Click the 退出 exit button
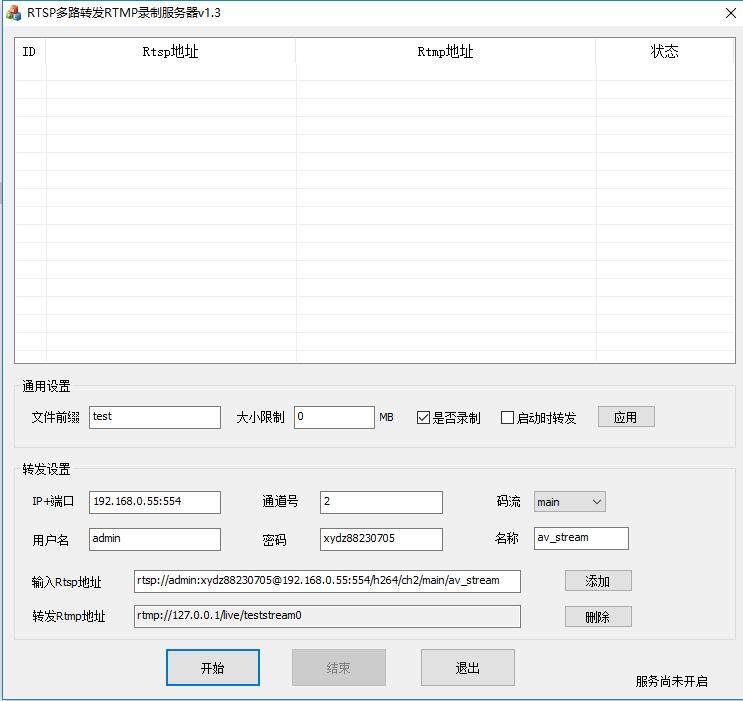This screenshot has height=701, width=743. pos(468,668)
